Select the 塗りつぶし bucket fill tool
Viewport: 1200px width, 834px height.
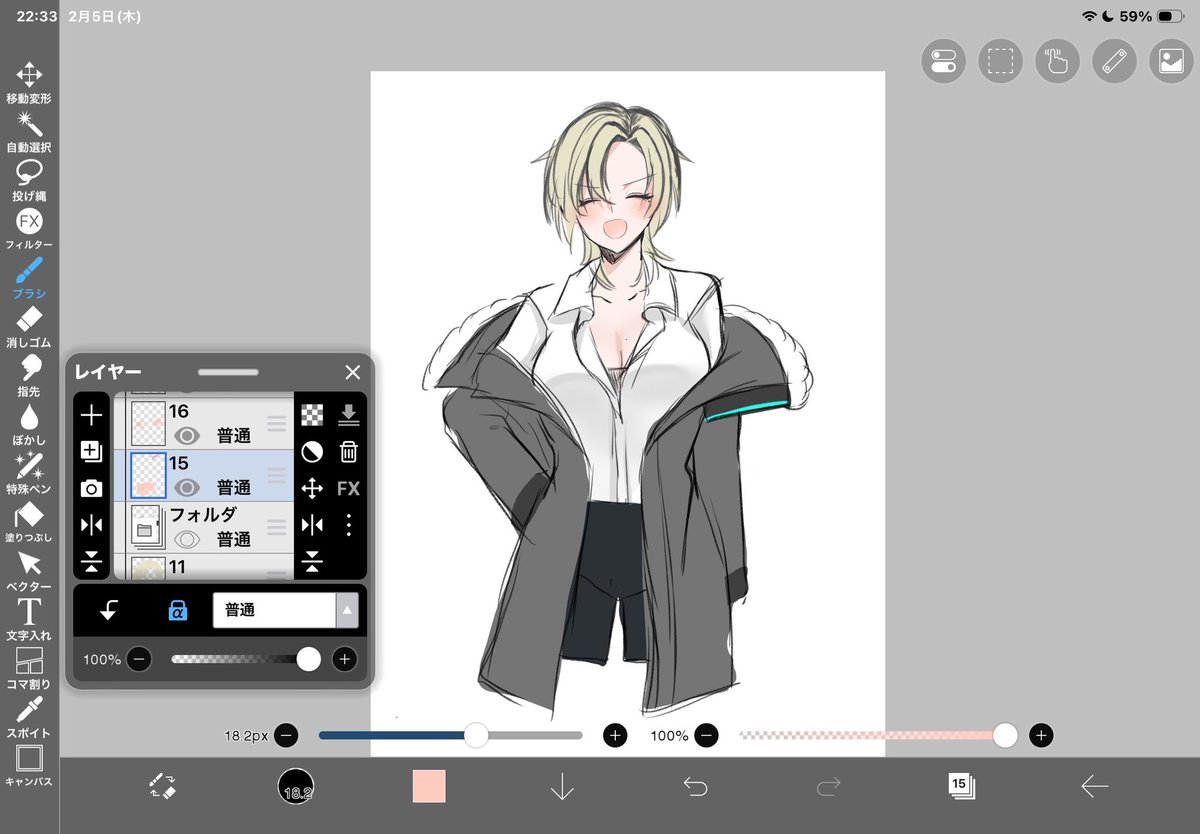click(x=29, y=523)
